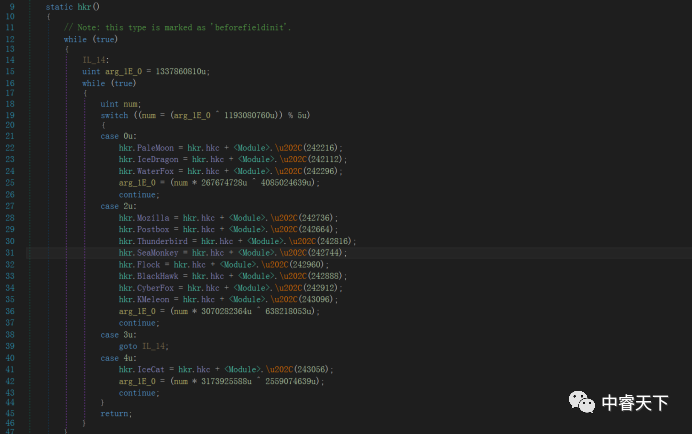Viewport: 692px width, 434px height.
Task: Click 'case 2u:' label
Action: coord(118,206)
